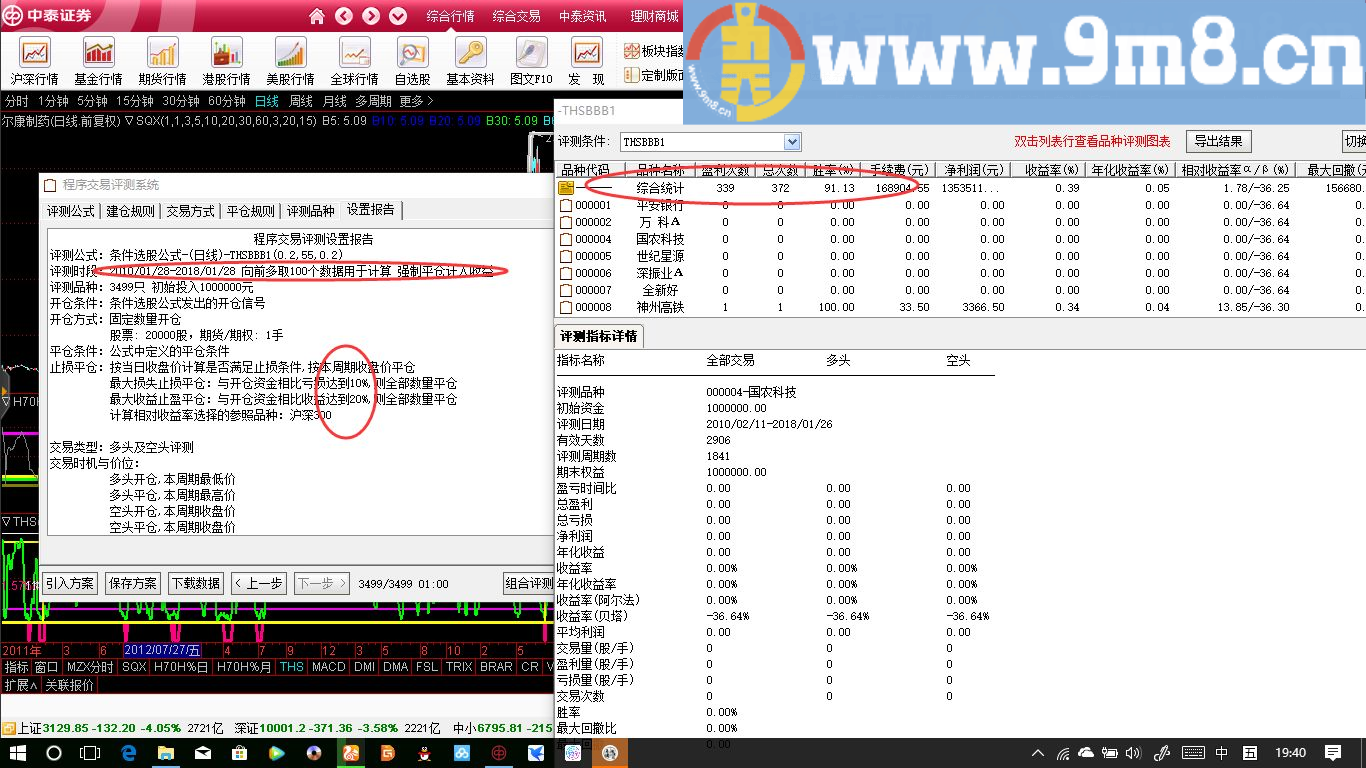Switch to 平仓规则 tab
Viewport: 1366px width, 768px height.
[250, 210]
